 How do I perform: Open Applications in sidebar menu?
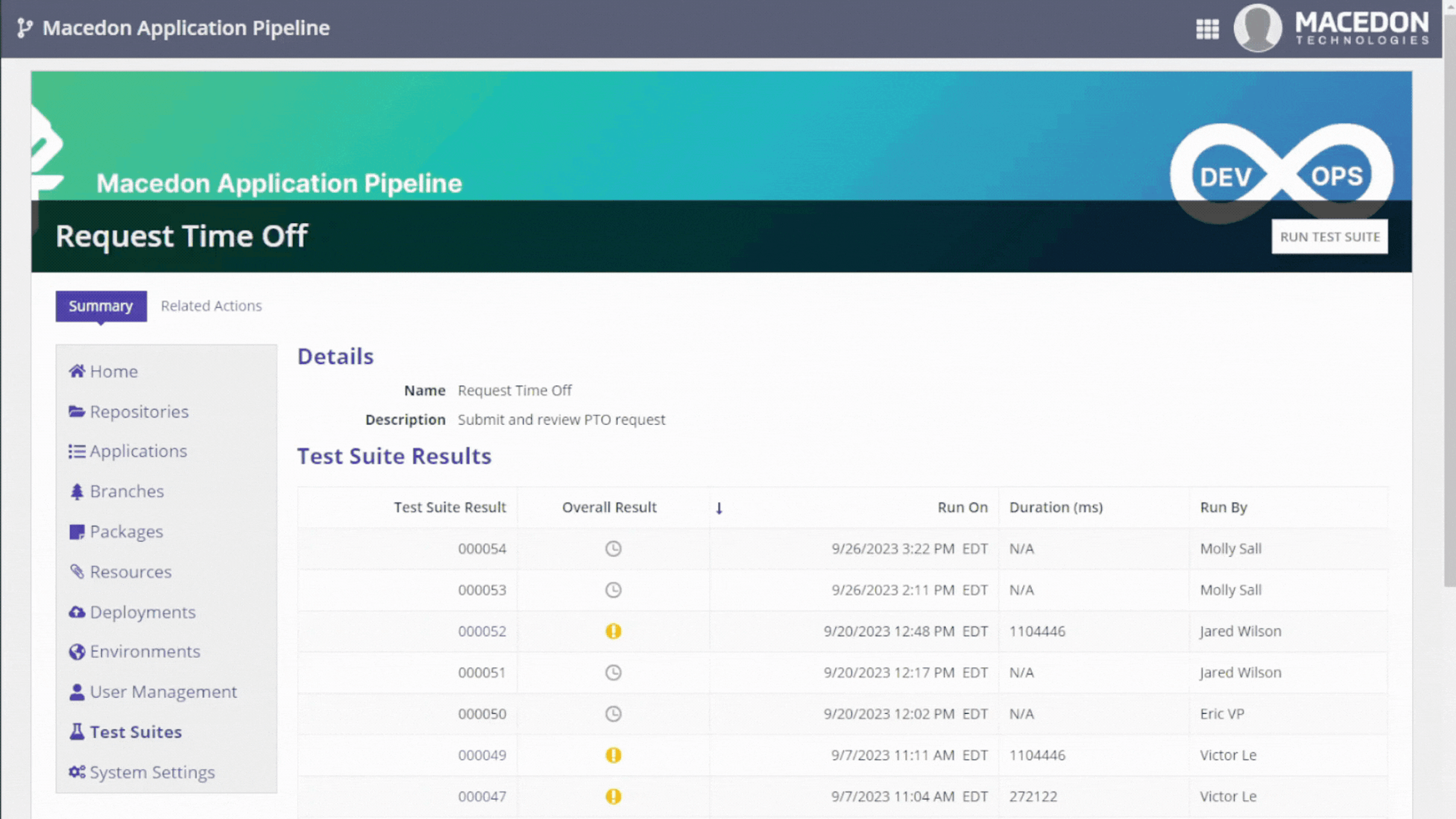click(x=138, y=451)
